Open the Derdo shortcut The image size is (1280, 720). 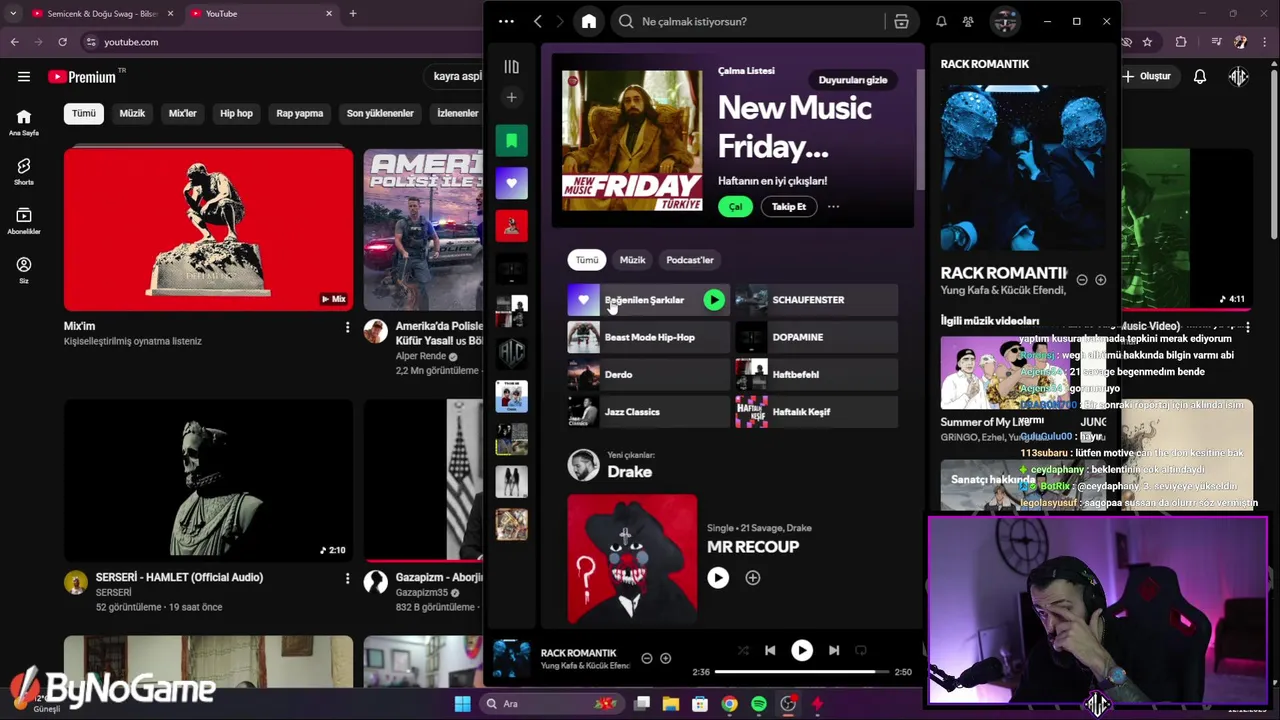point(649,374)
